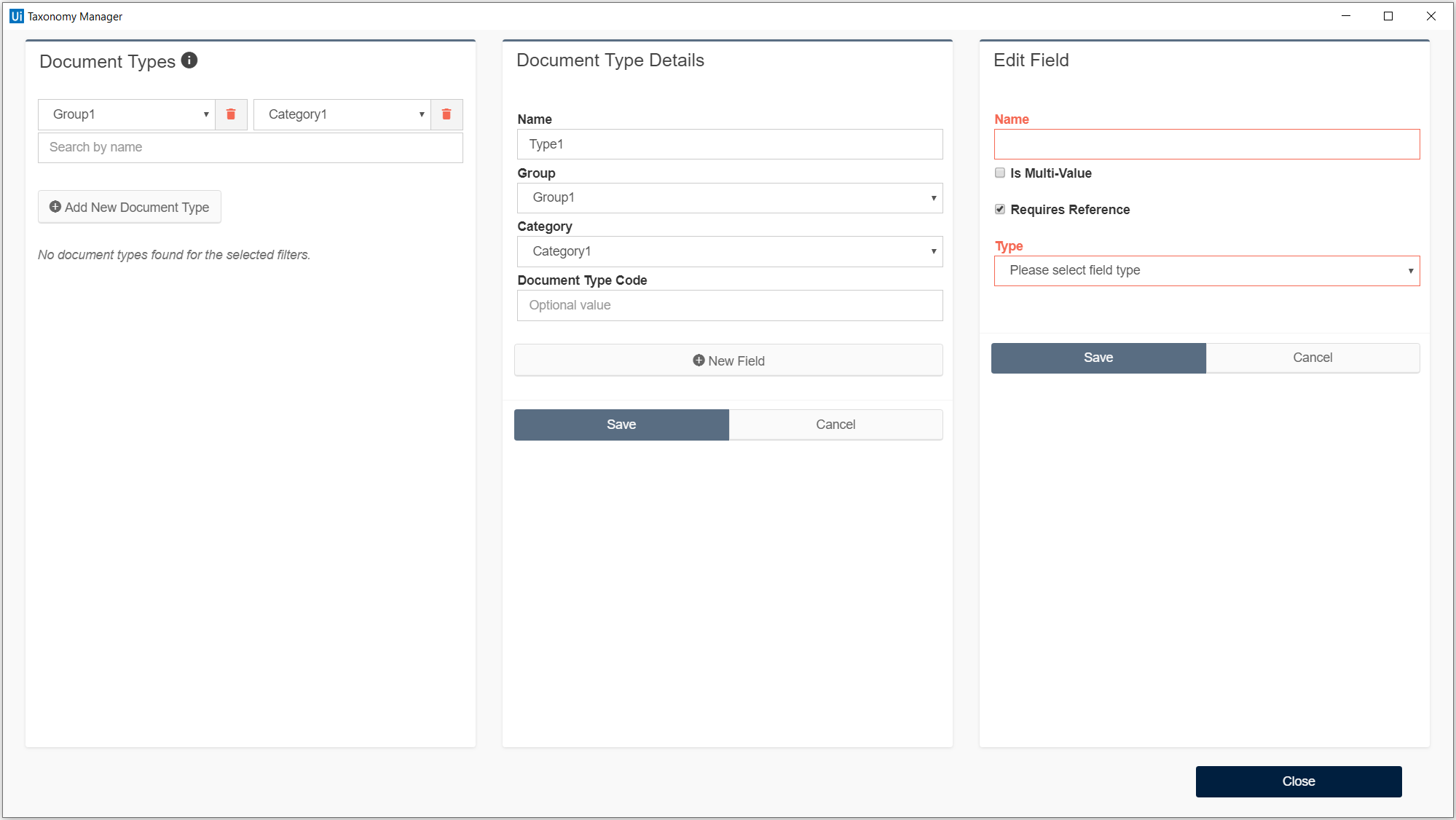The width and height of the screenshot is (1456, 820).
Task: Uncheck the Requires Reference checkbox
Action: (1000, 209)
